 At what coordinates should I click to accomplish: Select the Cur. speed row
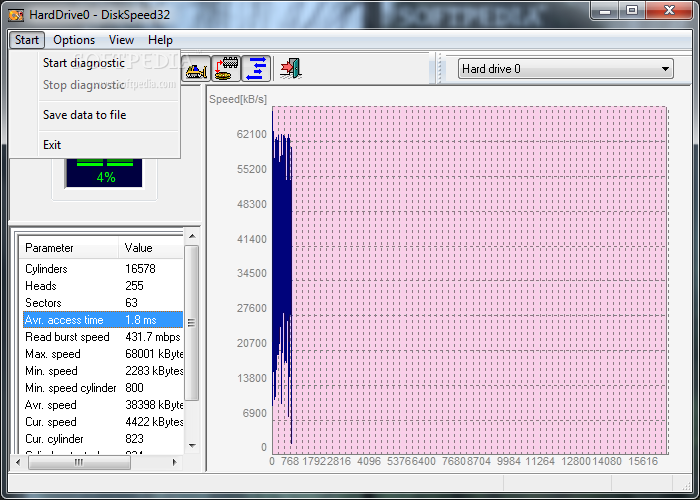tap(103, 421)
